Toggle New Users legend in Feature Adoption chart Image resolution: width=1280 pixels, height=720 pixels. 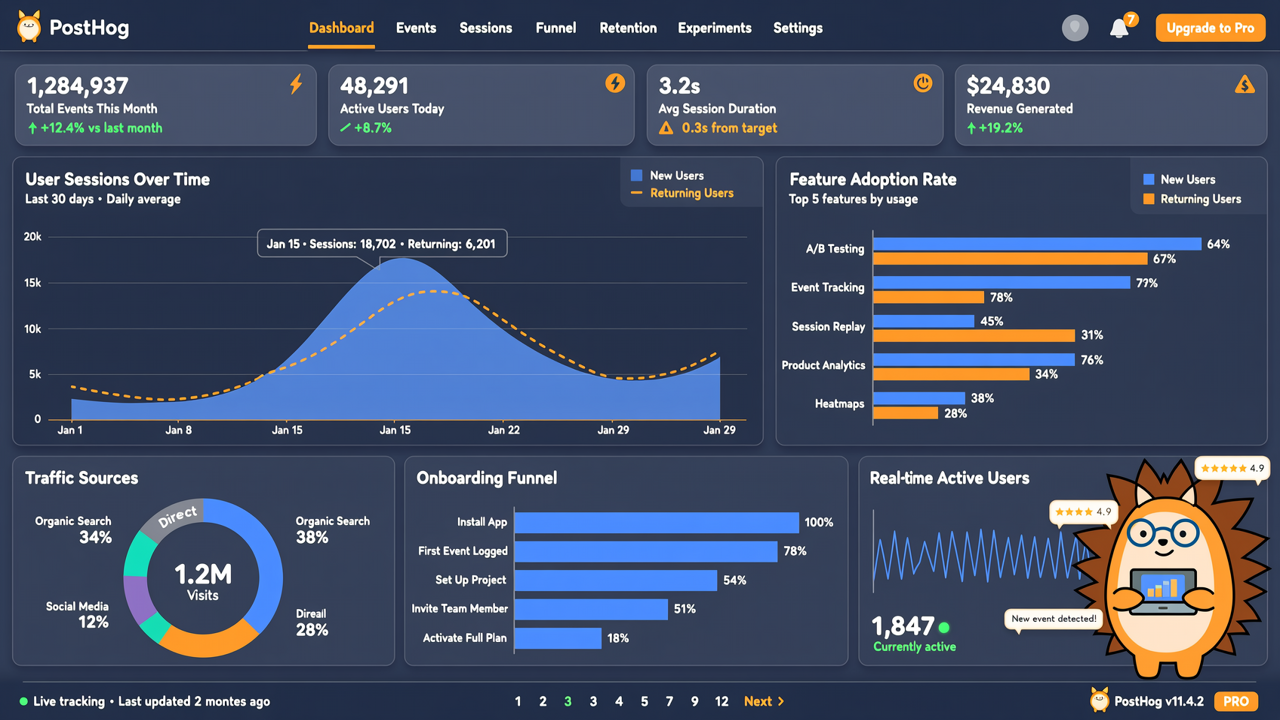pyautogui.click(x=1179, y=179)
